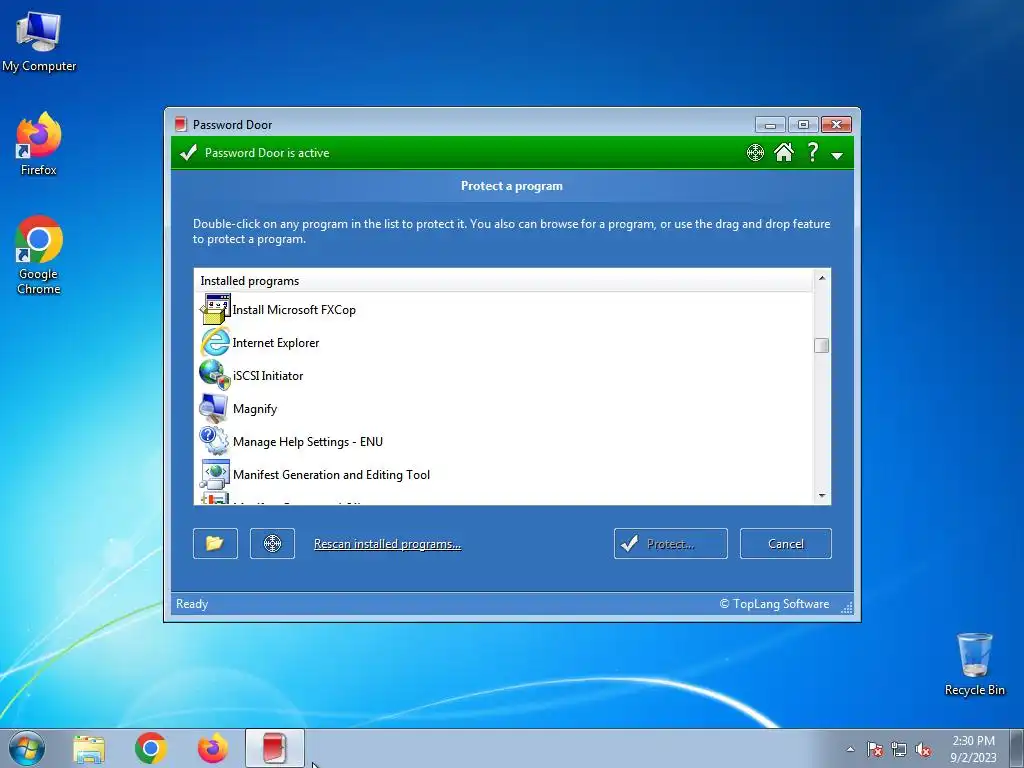The image size is (1024, 768).
Task: Open the Windows Start button
Action: [x=27, y=748]
